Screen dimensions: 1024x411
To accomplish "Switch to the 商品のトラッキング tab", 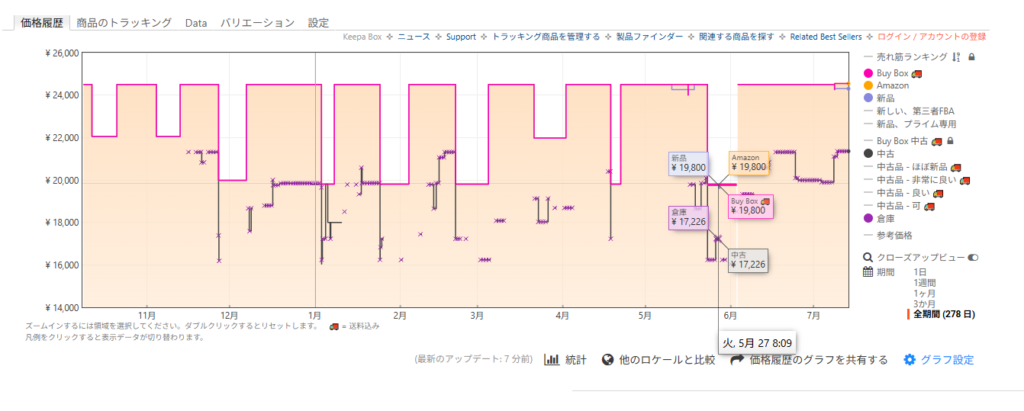I will tap(124, 22).
